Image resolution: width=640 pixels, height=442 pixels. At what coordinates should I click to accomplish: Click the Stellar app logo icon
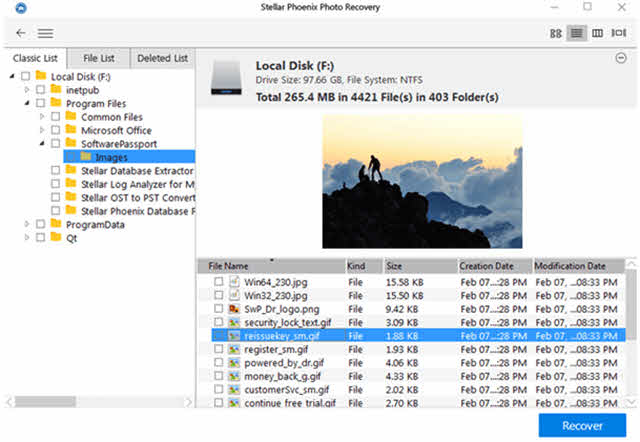pos(21,8)
